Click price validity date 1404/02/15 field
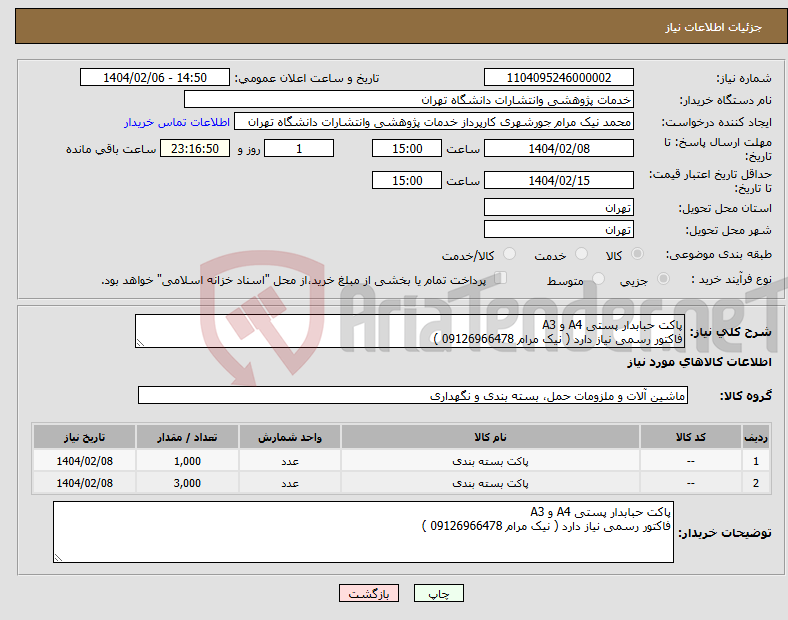 pyautogui.click(x=558, y=180)
